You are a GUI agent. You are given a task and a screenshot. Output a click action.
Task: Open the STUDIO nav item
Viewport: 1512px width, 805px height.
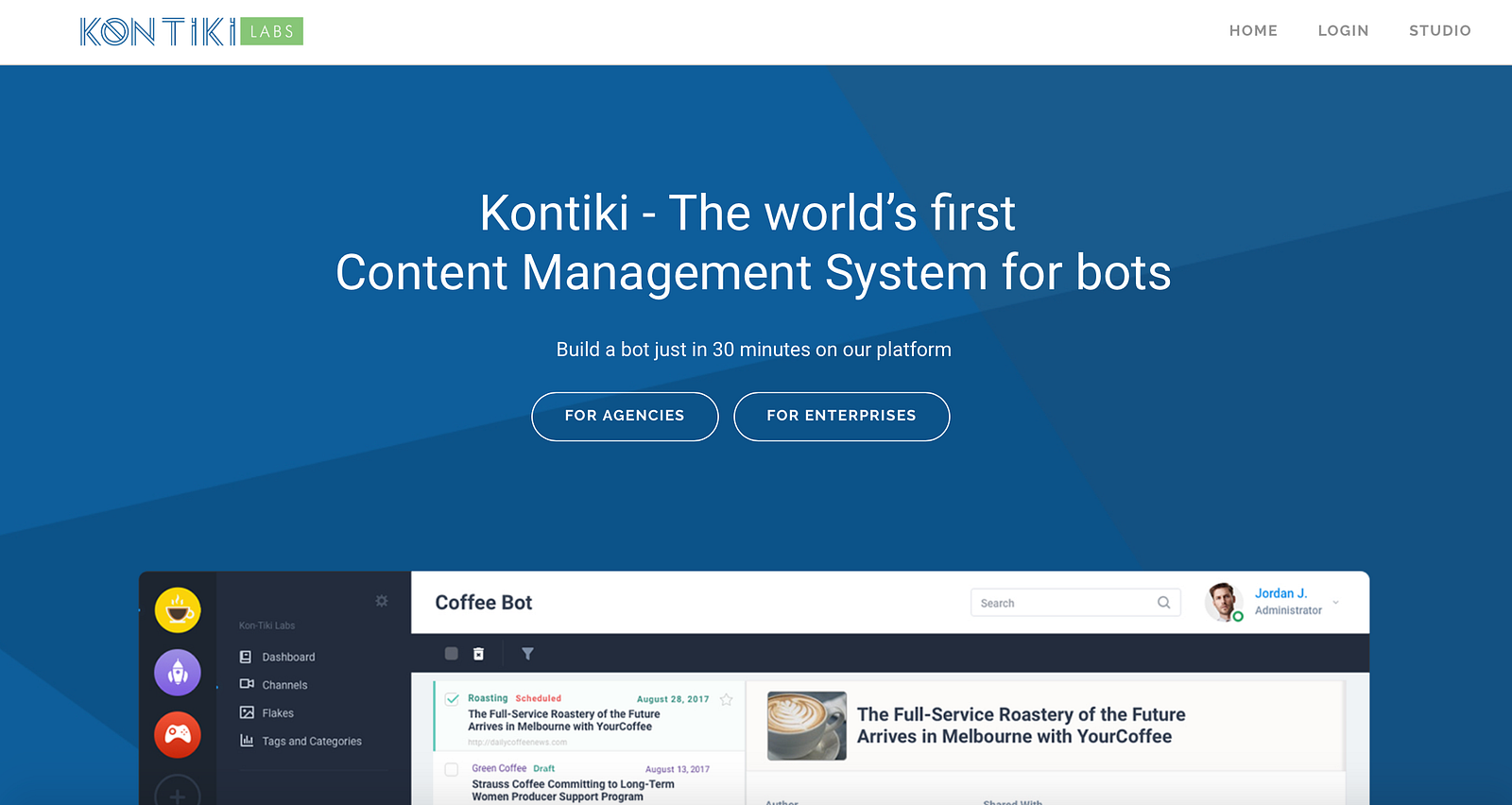point(1439,30)
